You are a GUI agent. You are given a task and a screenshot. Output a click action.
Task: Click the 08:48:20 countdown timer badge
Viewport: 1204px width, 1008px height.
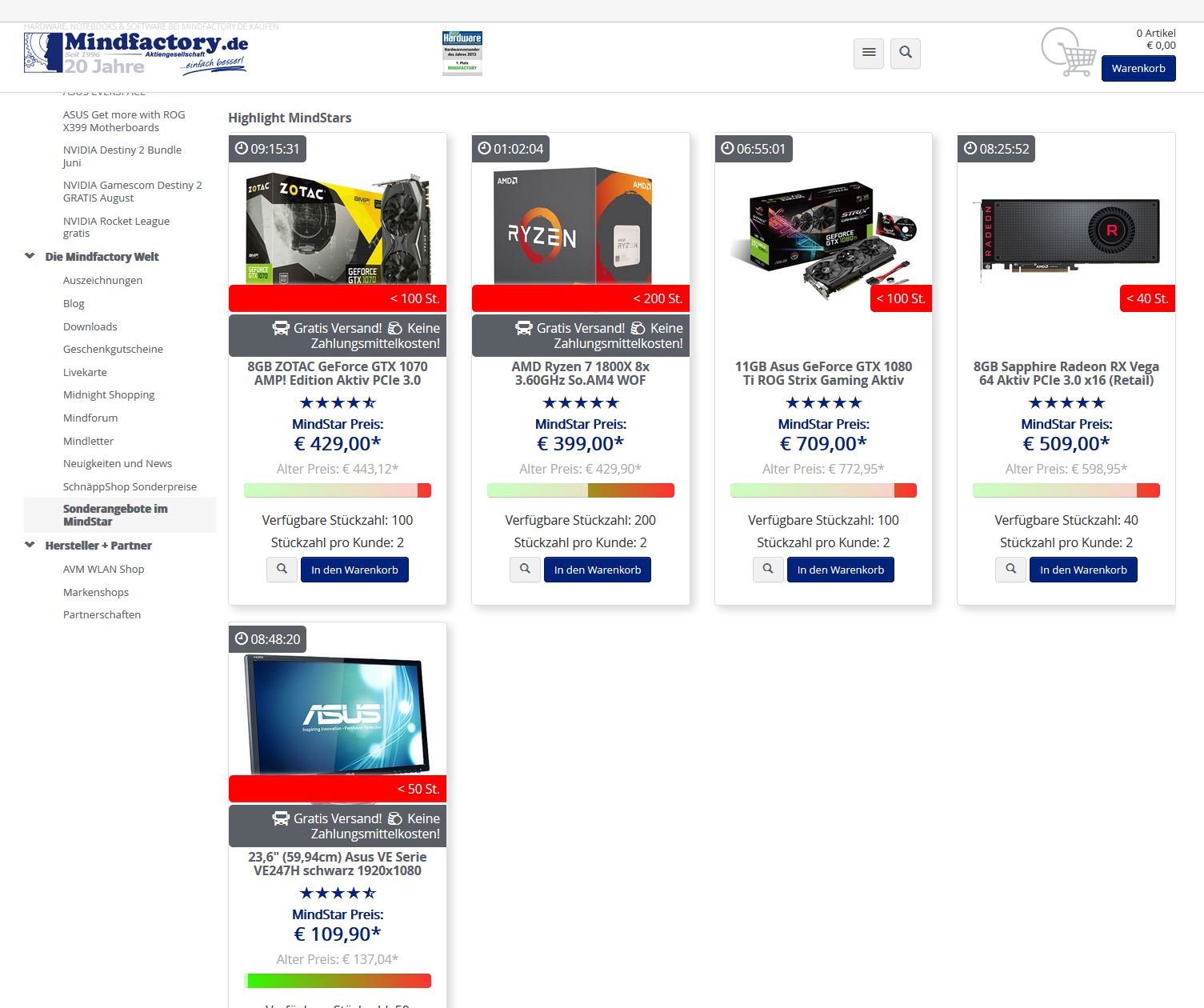coord(267,639)
